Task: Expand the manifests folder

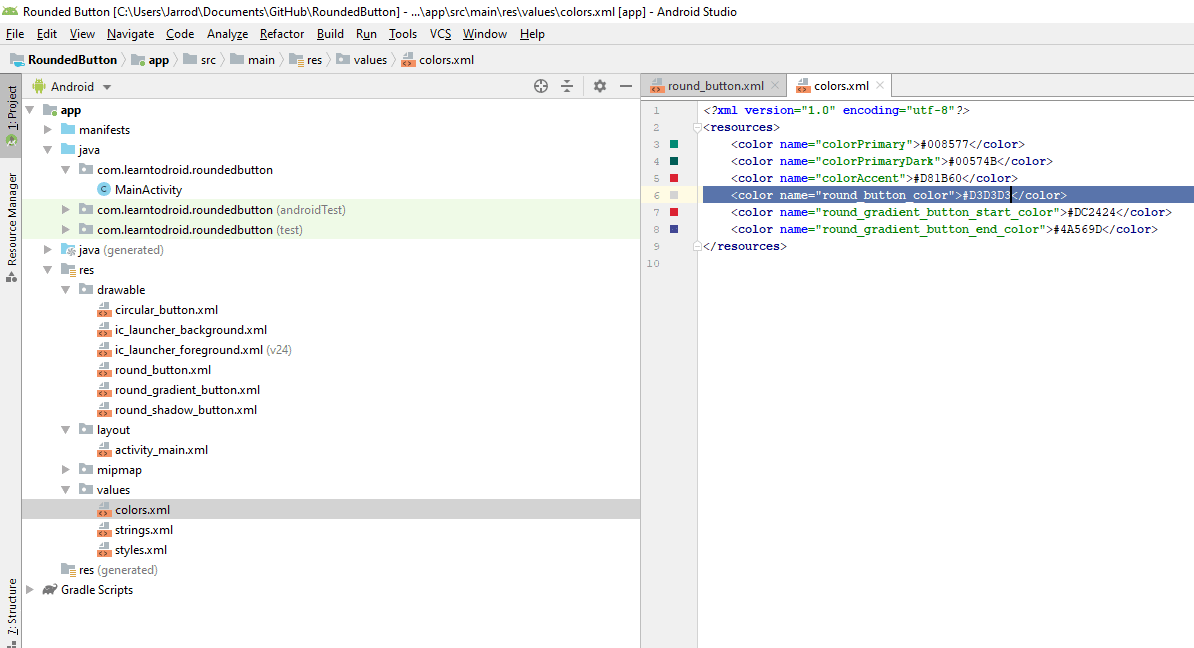Action: [48, 130]
